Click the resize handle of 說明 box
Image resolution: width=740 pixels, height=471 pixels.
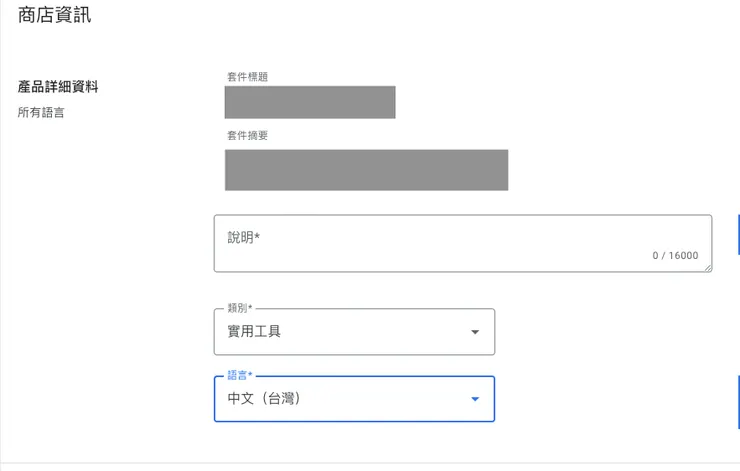(x=708, y=267)
